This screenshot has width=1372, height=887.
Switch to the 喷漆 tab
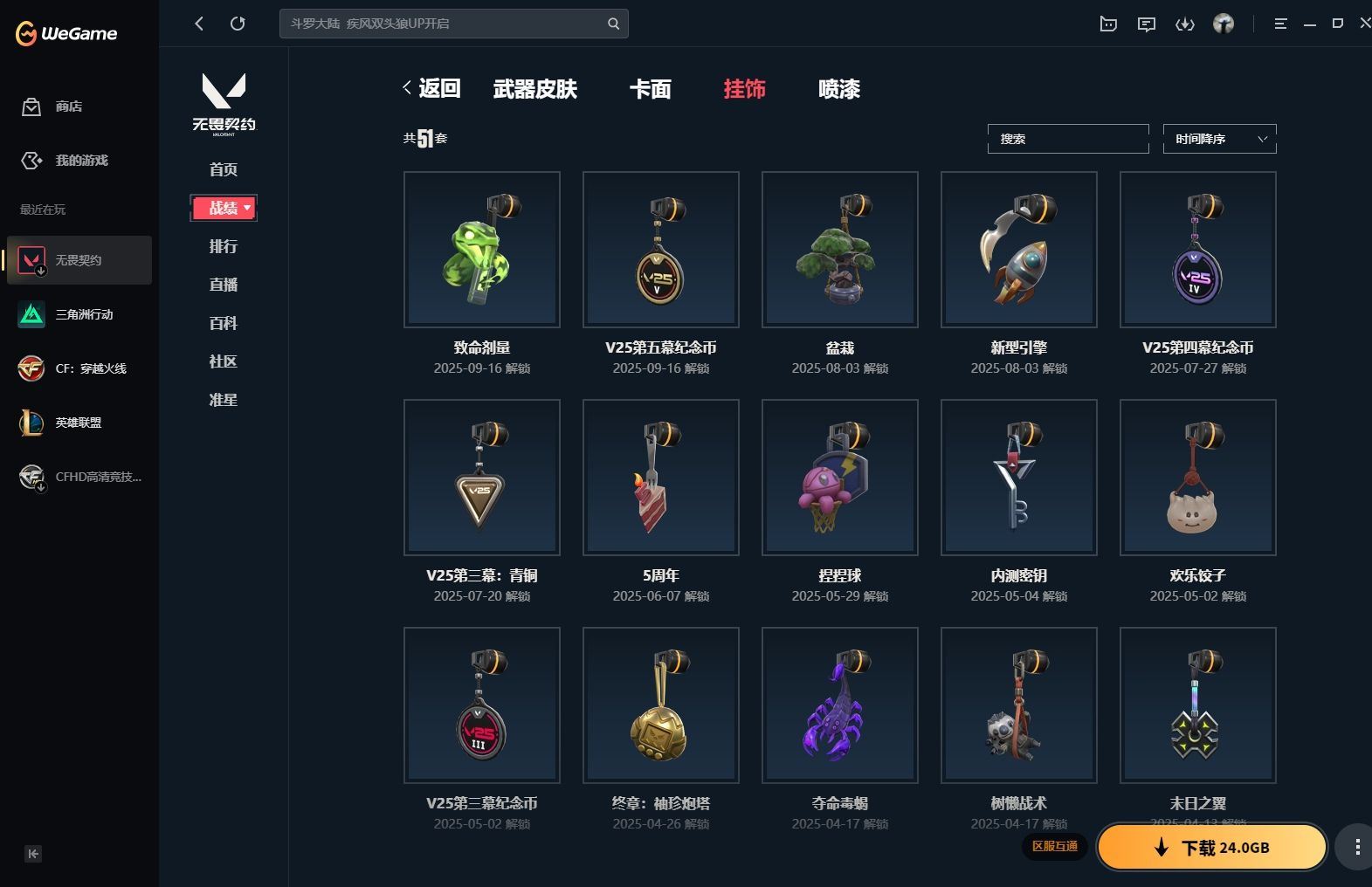(838, 89)
